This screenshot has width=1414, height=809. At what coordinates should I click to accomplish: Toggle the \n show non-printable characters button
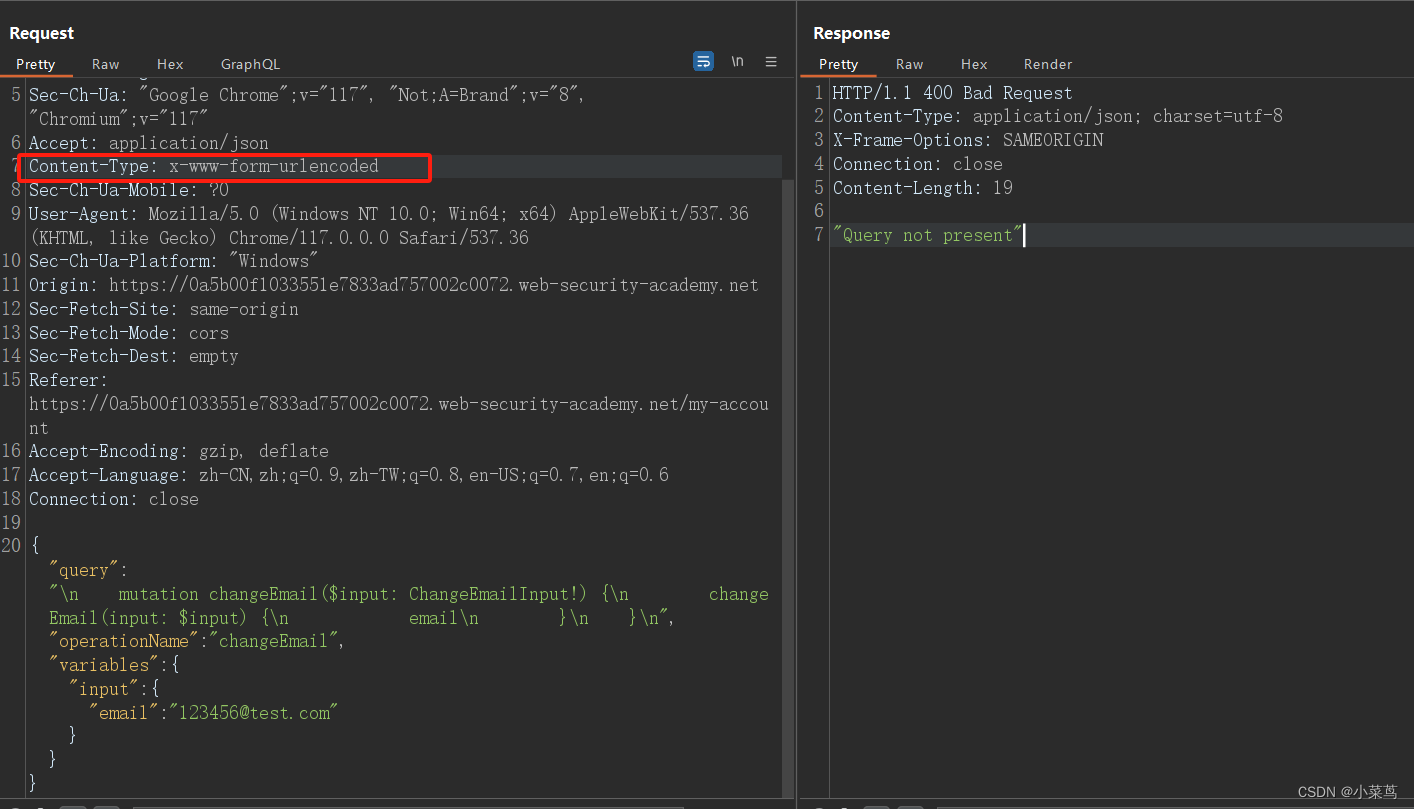[737, 62]
